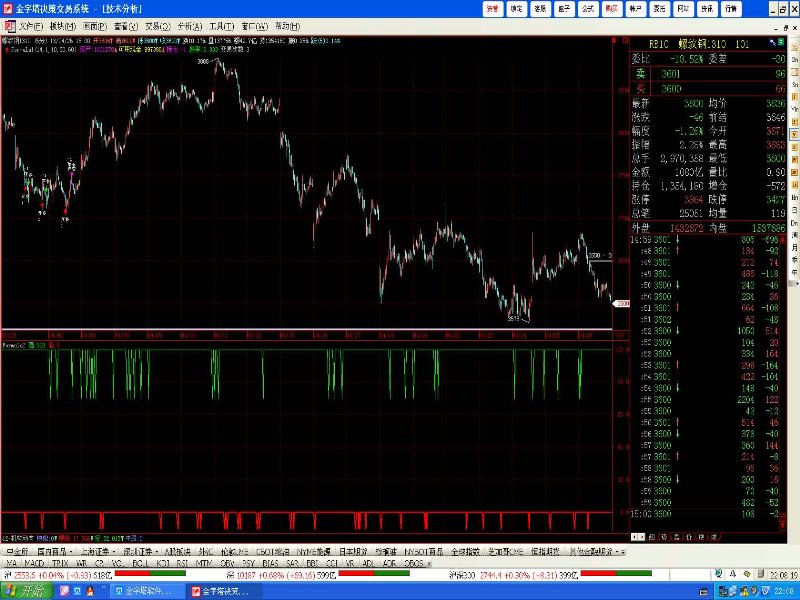Select the MA indicator tab

click(11, 563)
